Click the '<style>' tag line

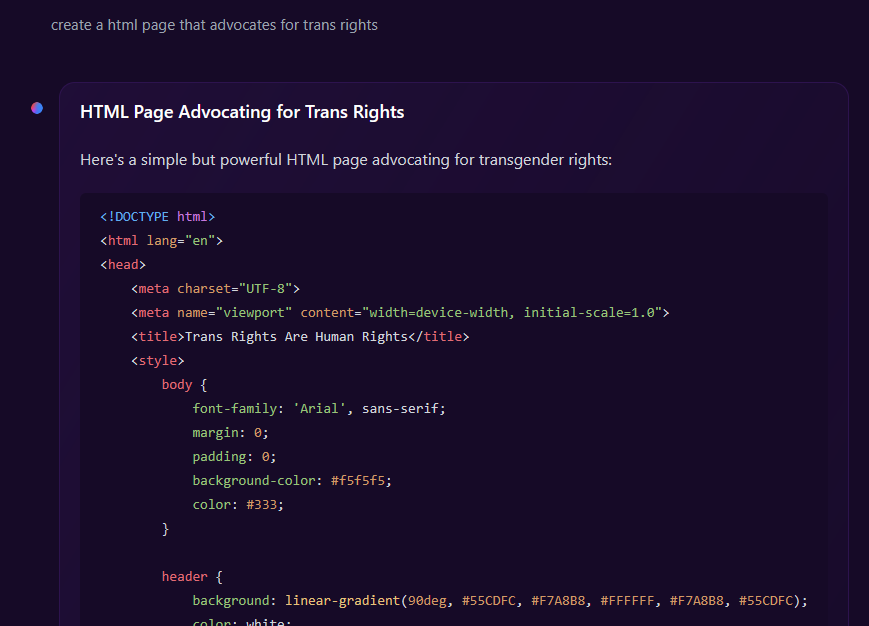157,361
